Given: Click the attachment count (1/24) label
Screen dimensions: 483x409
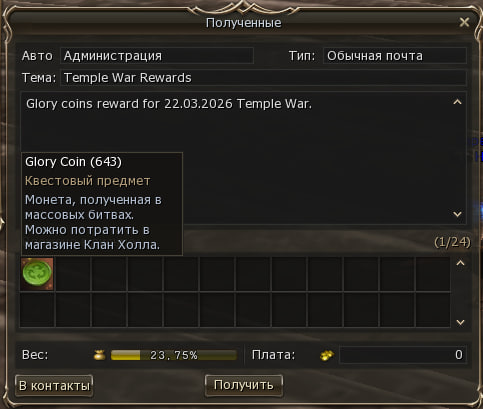Looking at the screenshot, I should [452, 242].
